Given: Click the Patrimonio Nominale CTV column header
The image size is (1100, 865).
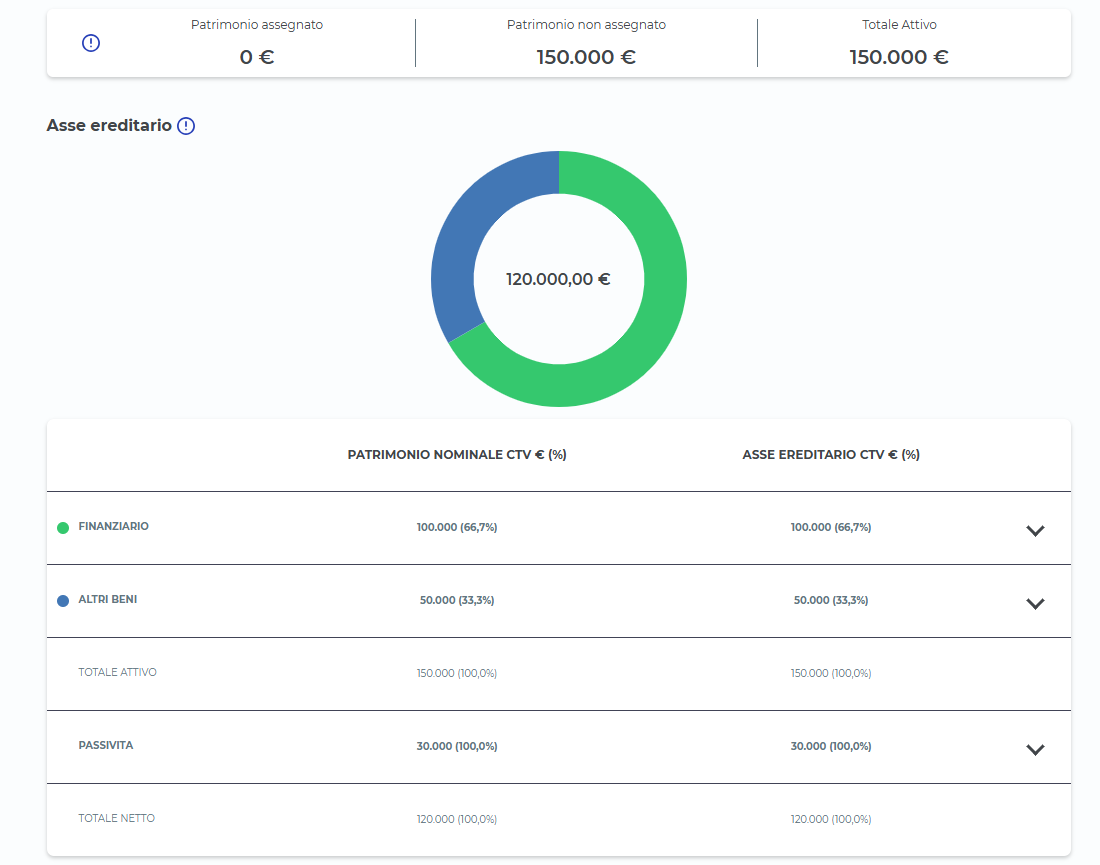Looking at the screenshot, I should coord(457,454).
